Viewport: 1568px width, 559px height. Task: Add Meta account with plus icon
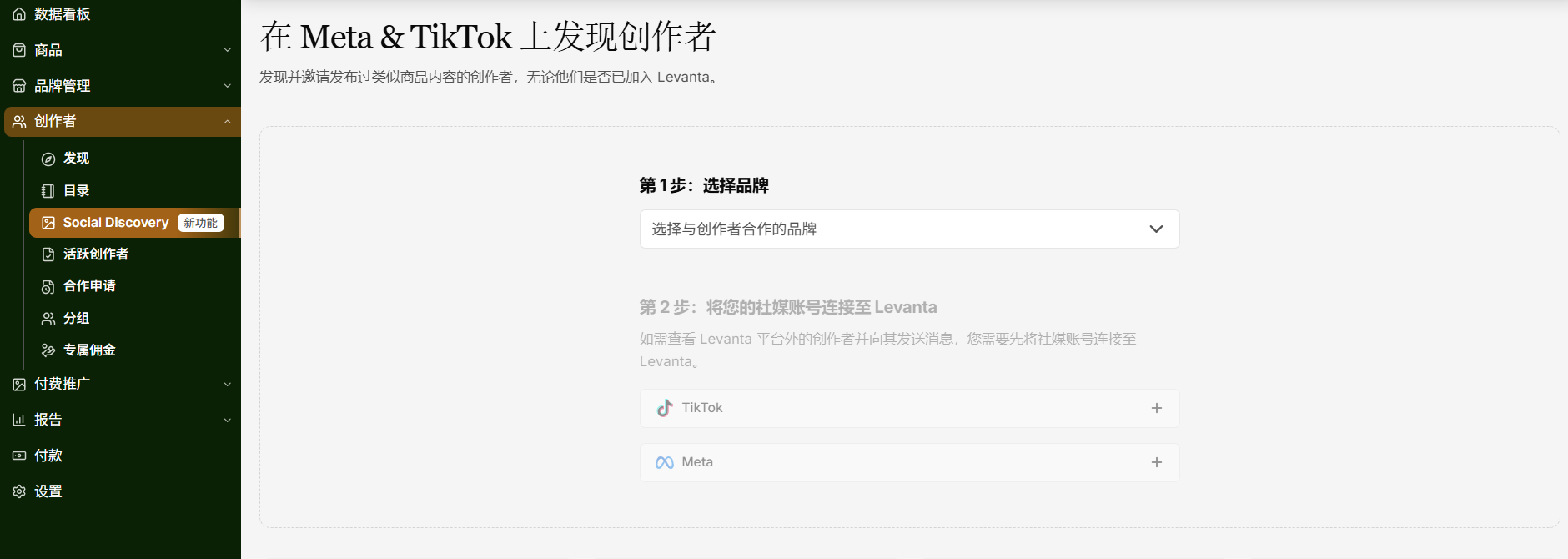coord(1157,462)
